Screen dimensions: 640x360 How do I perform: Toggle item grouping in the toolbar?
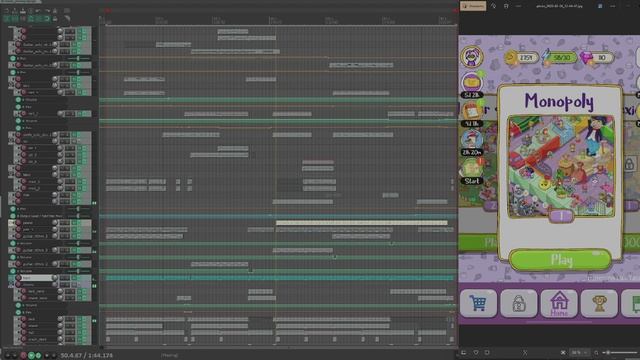pyautogui.click(x=15, y=19)
